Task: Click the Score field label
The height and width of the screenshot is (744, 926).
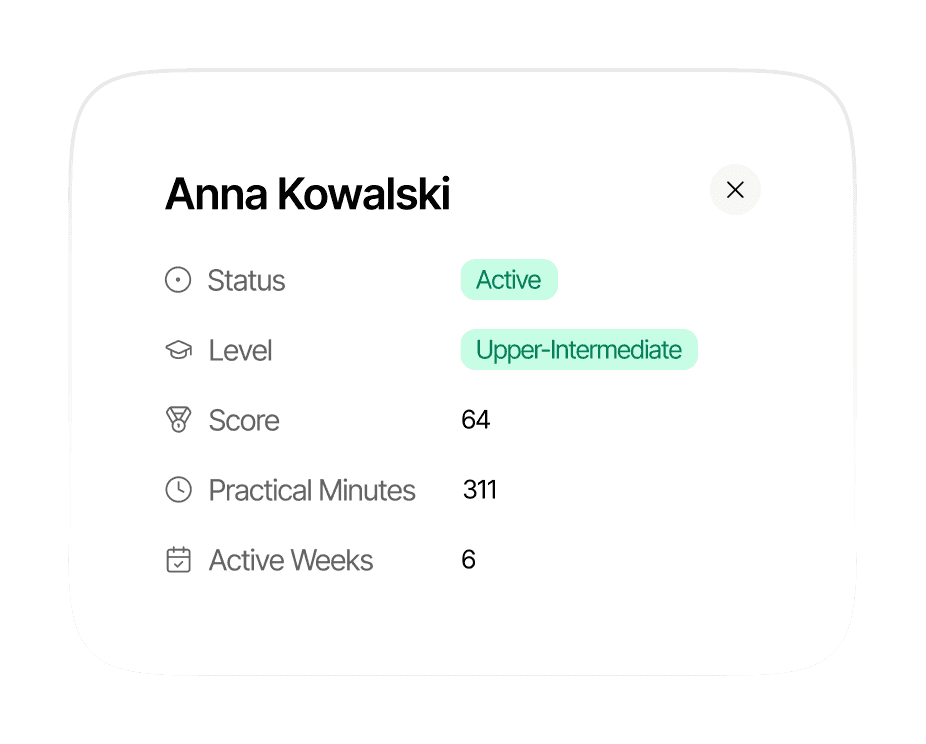Action: pos(244,420)
